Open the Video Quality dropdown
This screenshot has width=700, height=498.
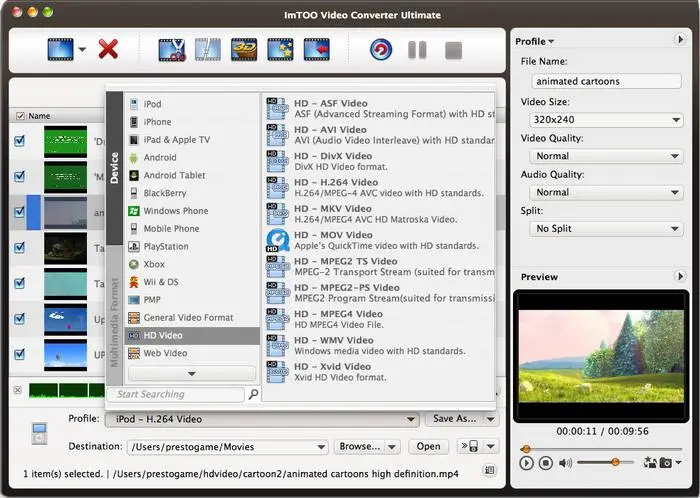pos(606,156)
